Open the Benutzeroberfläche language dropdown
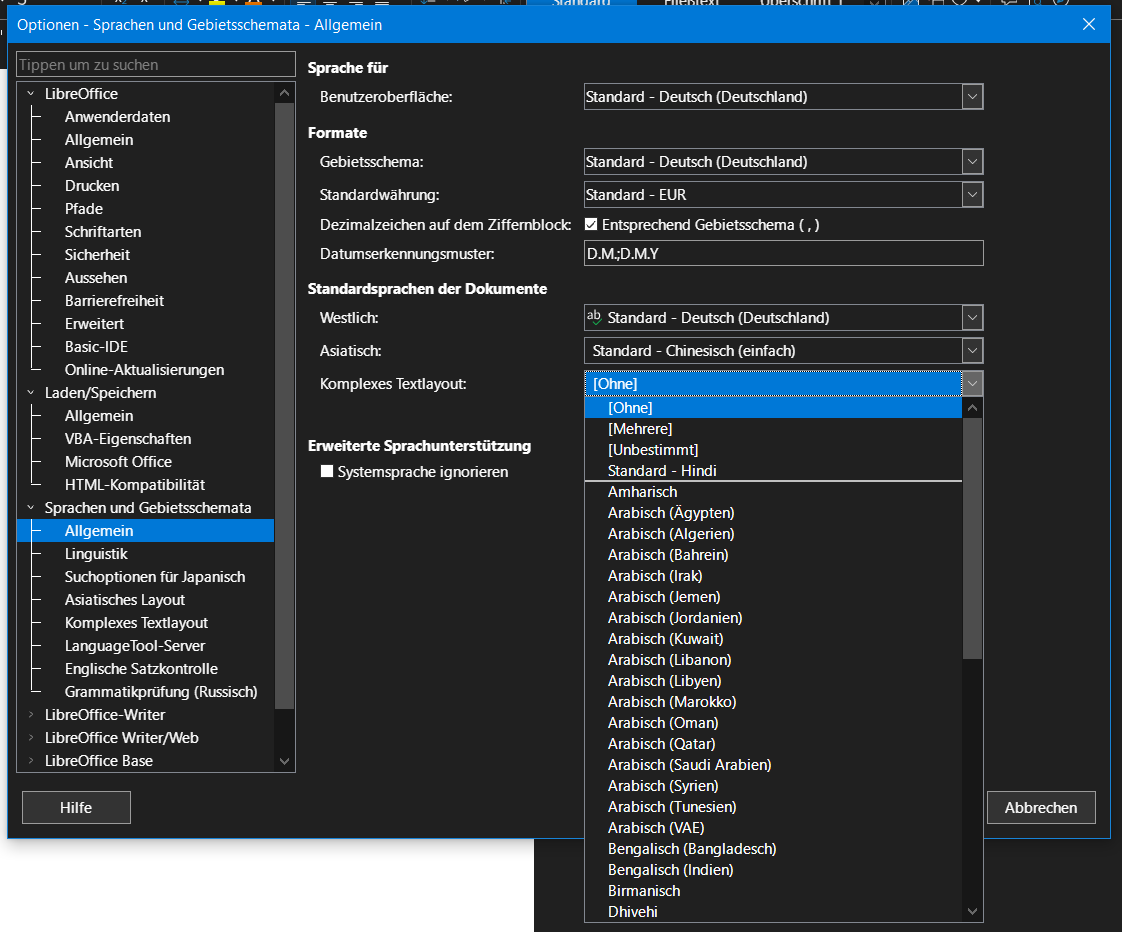The height and width of the screenshot is (932, 1122). point(972,97)
